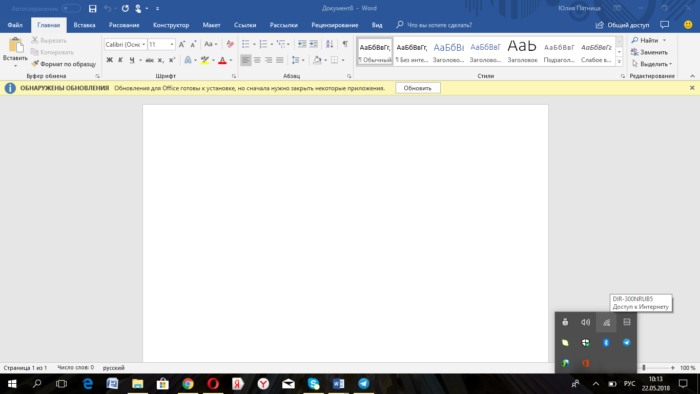
Task: Open borders dropdown arrow
Action: pos(343,60)
